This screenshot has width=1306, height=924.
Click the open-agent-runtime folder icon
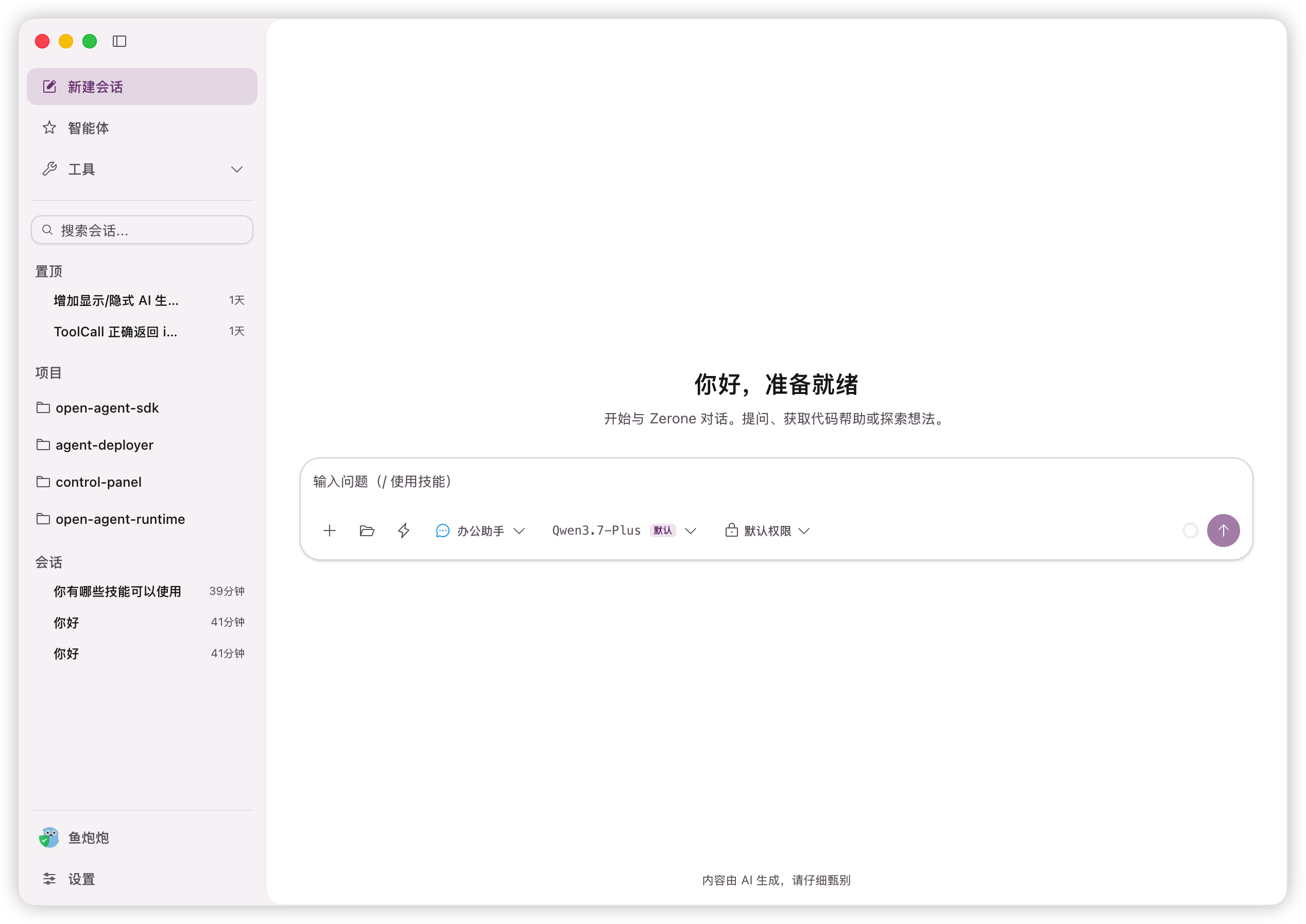tap(43, 518)
